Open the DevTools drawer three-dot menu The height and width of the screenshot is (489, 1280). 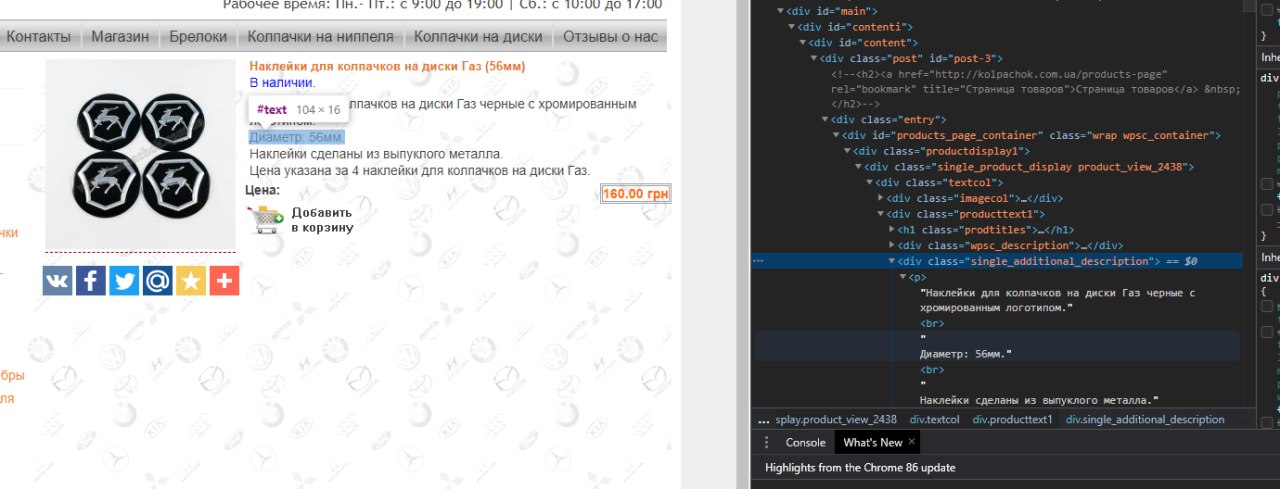pyautogui.click(x=767, y=442)
